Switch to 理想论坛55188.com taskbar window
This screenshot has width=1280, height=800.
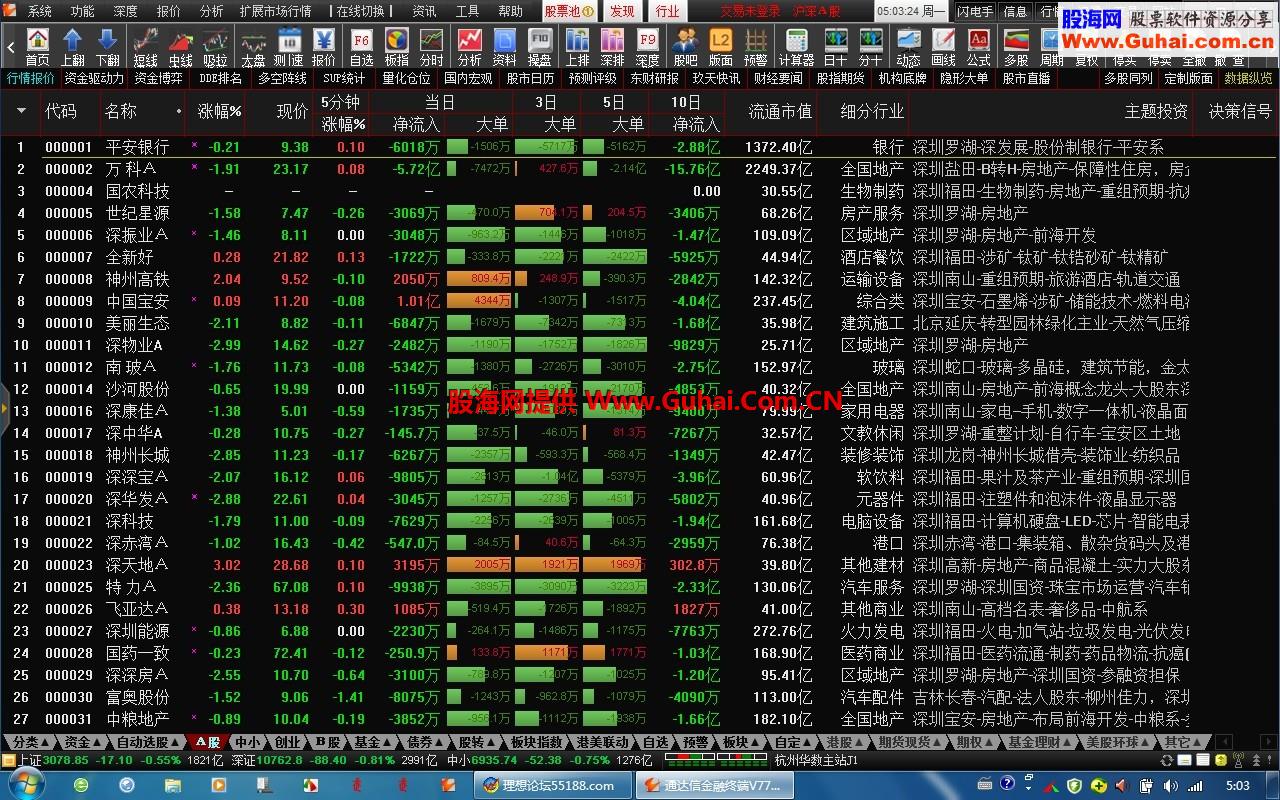(552, 785)
